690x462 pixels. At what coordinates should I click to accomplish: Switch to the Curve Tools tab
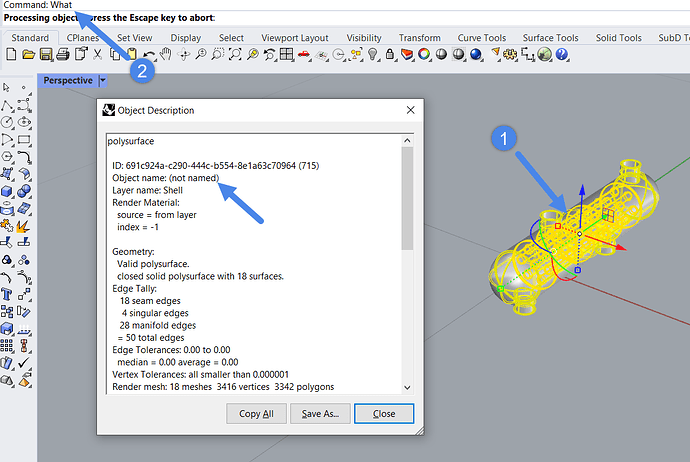[481, 38]
